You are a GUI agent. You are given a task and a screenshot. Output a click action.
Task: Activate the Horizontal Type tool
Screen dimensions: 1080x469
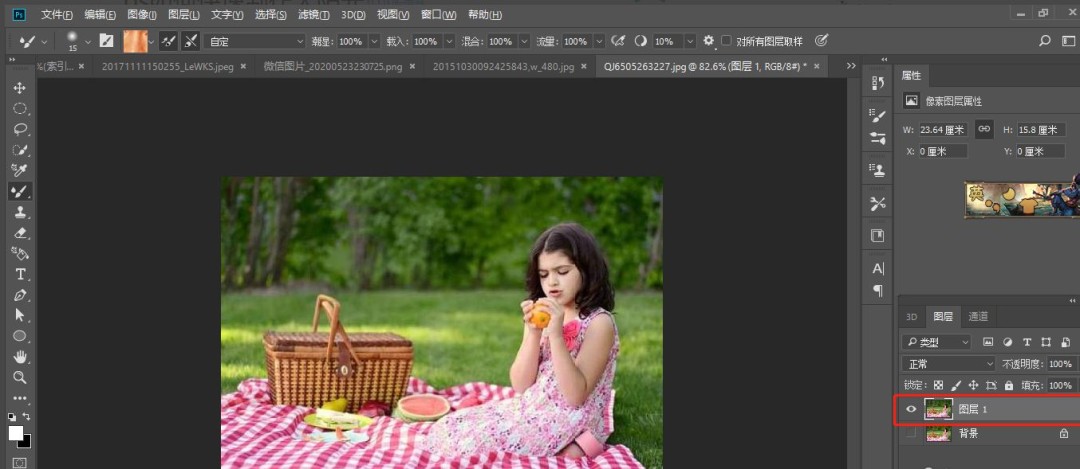tap(19, 274)
